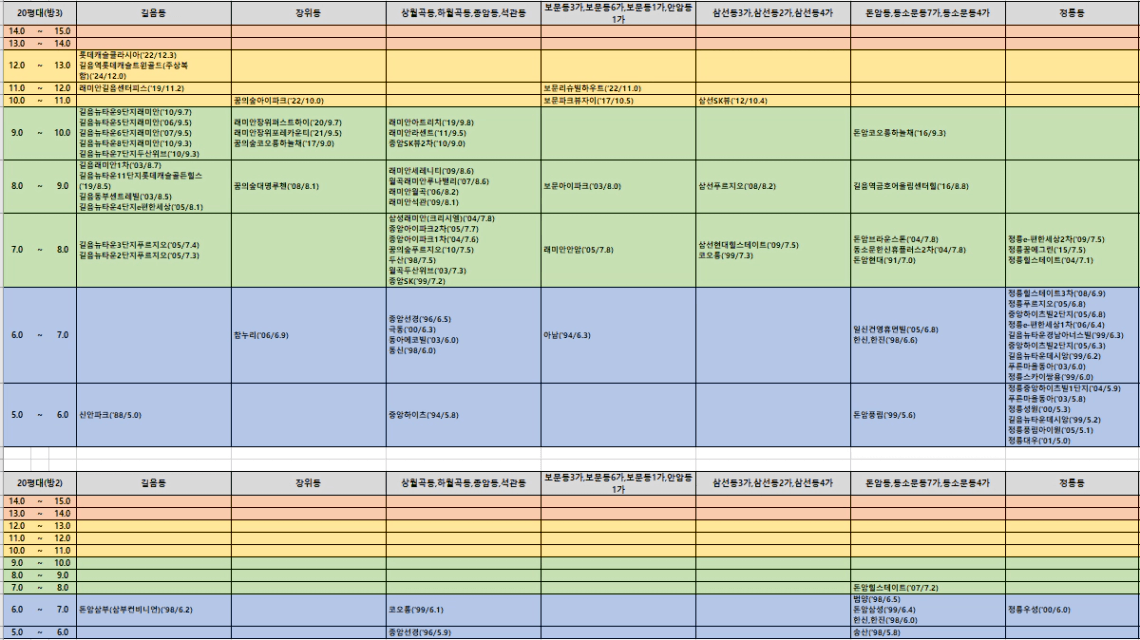
Task: Click 길음동 header in the 방2 table
Action: [154, 483]
